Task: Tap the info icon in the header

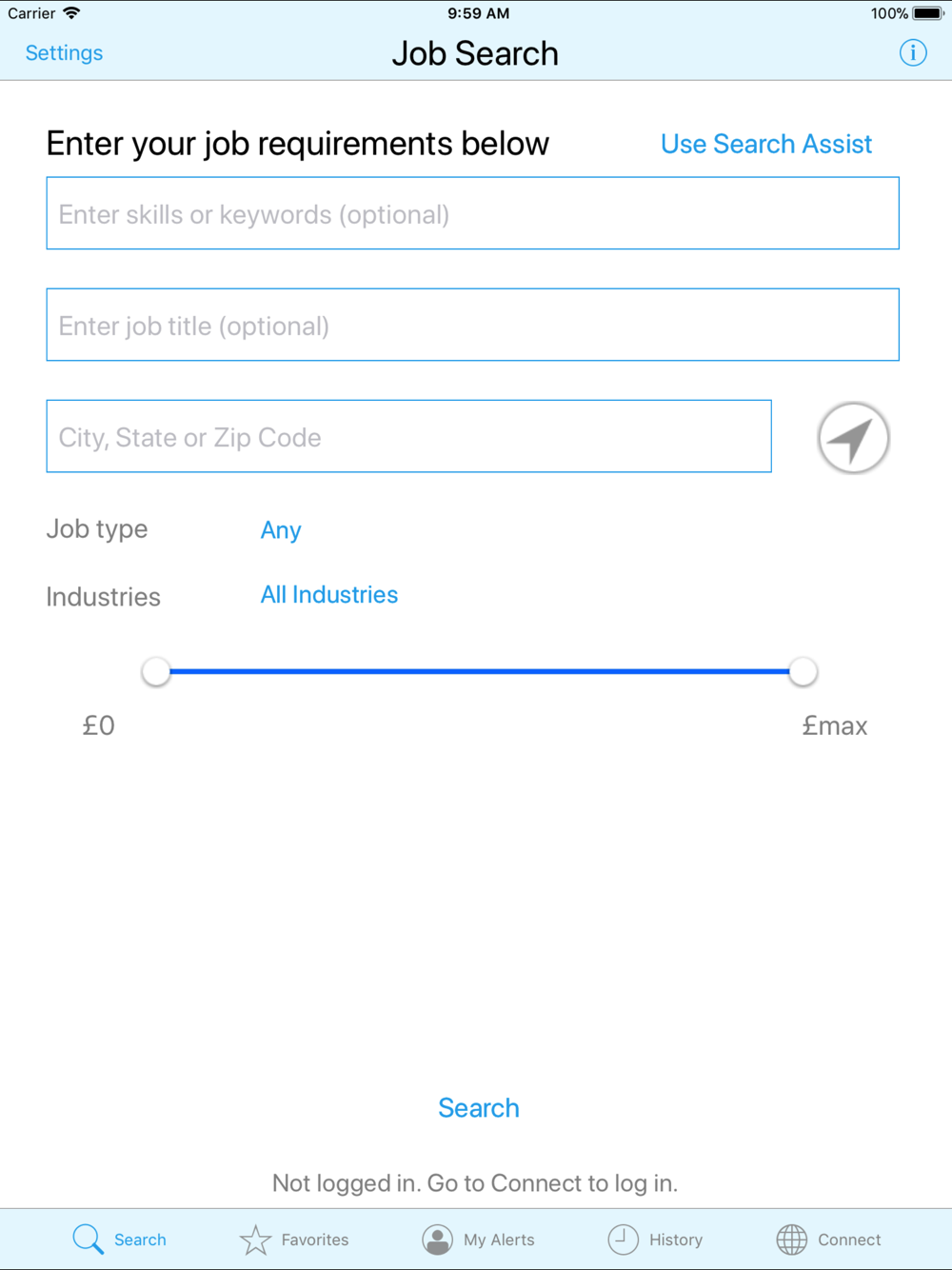Action: pyautogui.click(x=912, y=53)
